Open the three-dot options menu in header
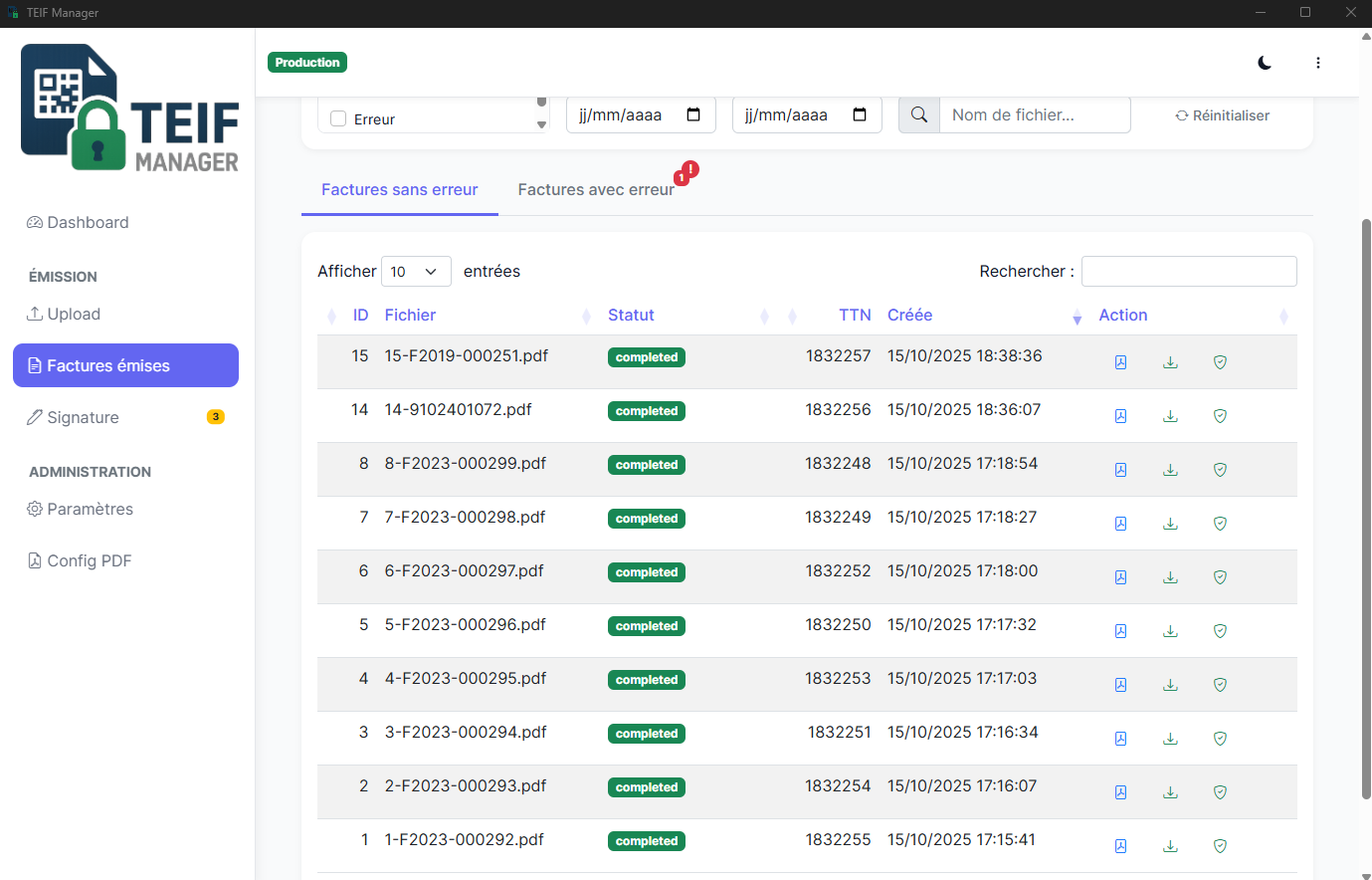This screenshot has height=880, width=1372. click(1318, 63)
